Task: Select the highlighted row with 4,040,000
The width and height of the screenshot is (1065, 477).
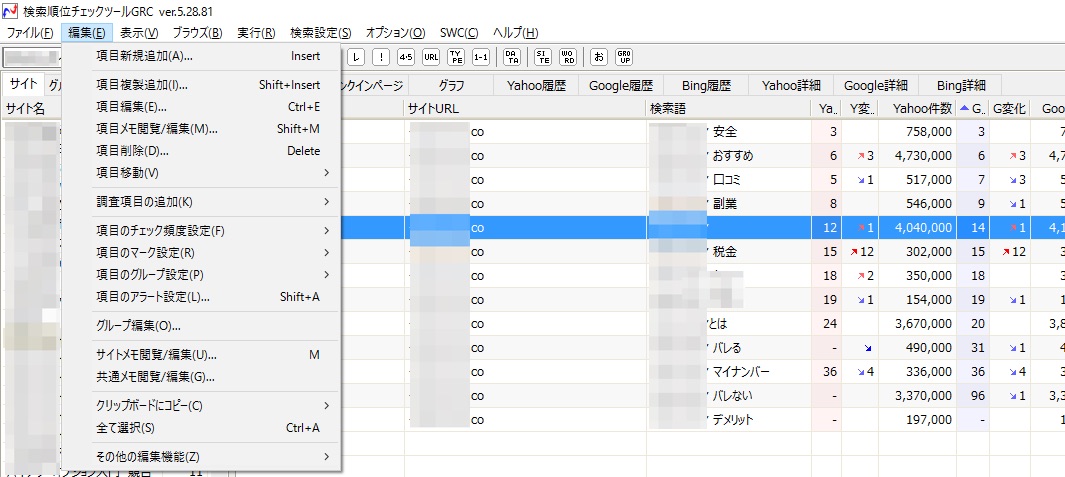Action: click(702, 228)
